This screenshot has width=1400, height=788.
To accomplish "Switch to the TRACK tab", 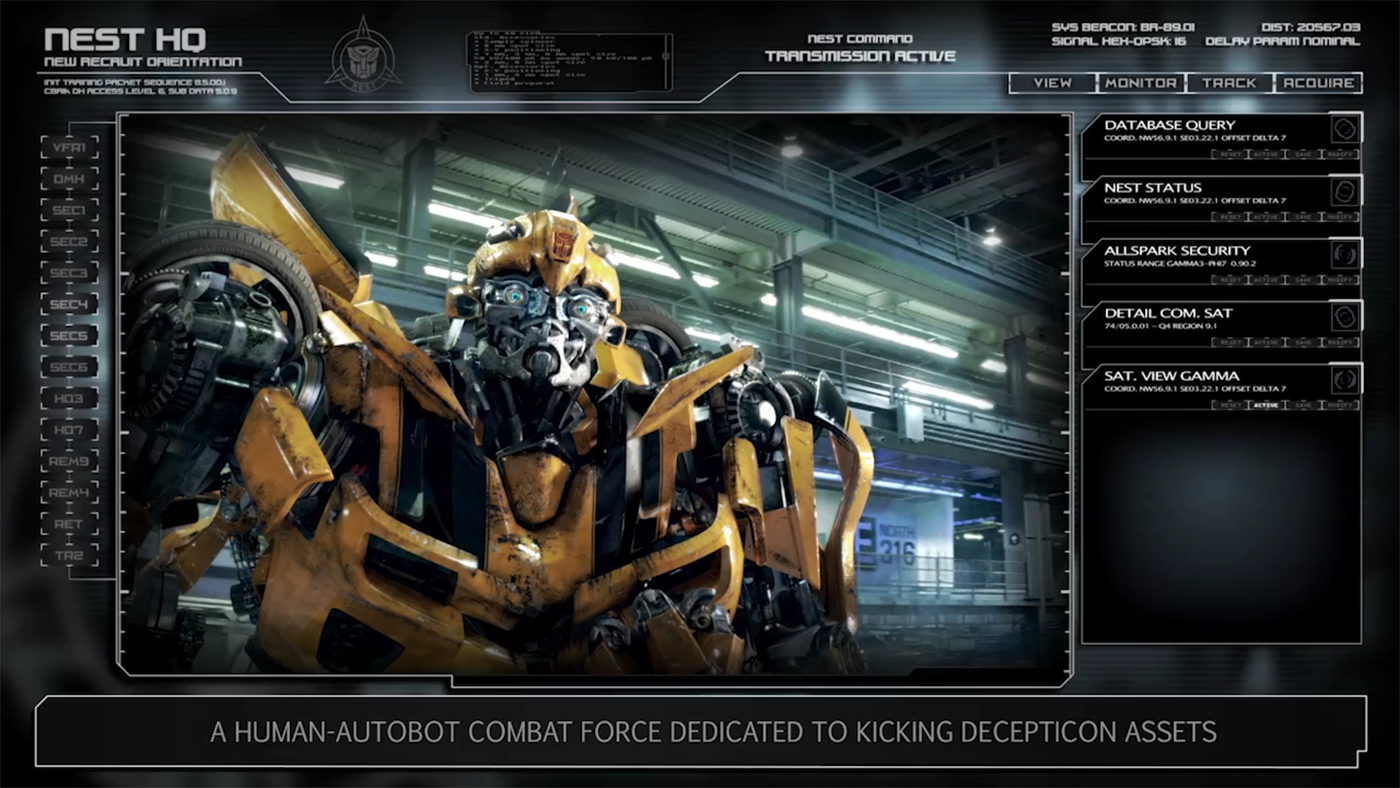I will tap(1229, 83).
